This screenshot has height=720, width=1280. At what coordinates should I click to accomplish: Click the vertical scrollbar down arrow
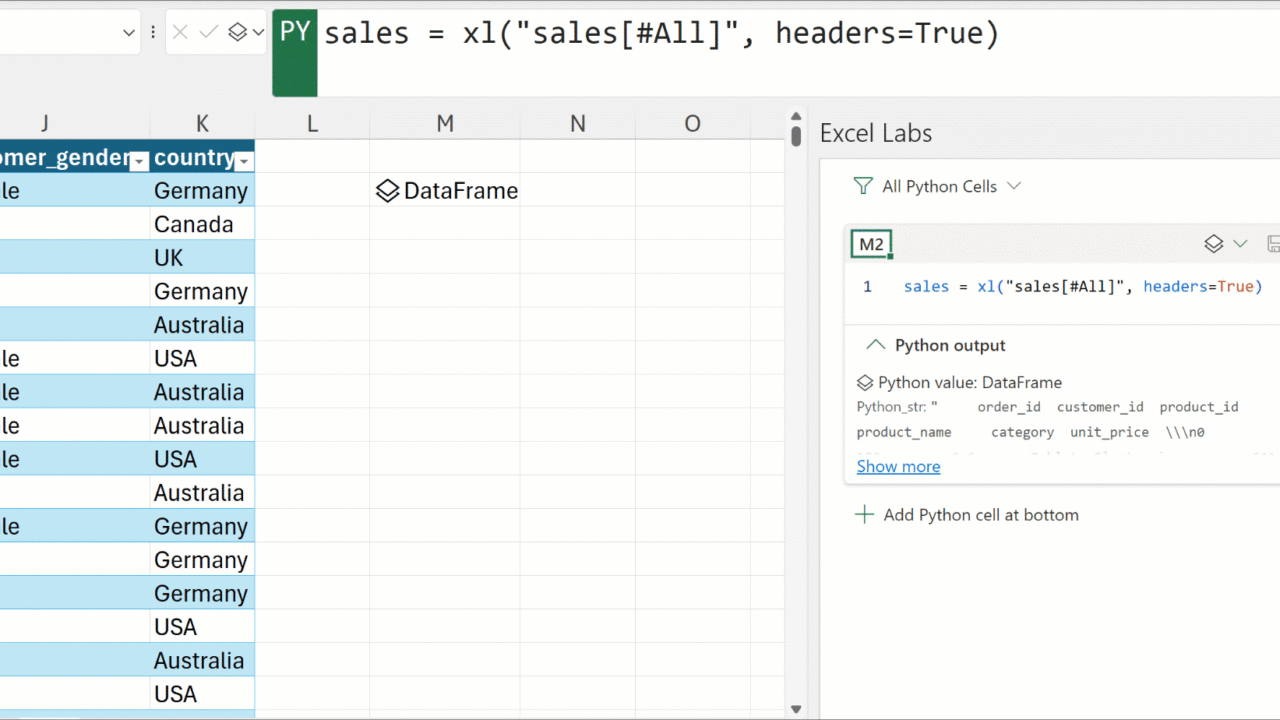796,709
